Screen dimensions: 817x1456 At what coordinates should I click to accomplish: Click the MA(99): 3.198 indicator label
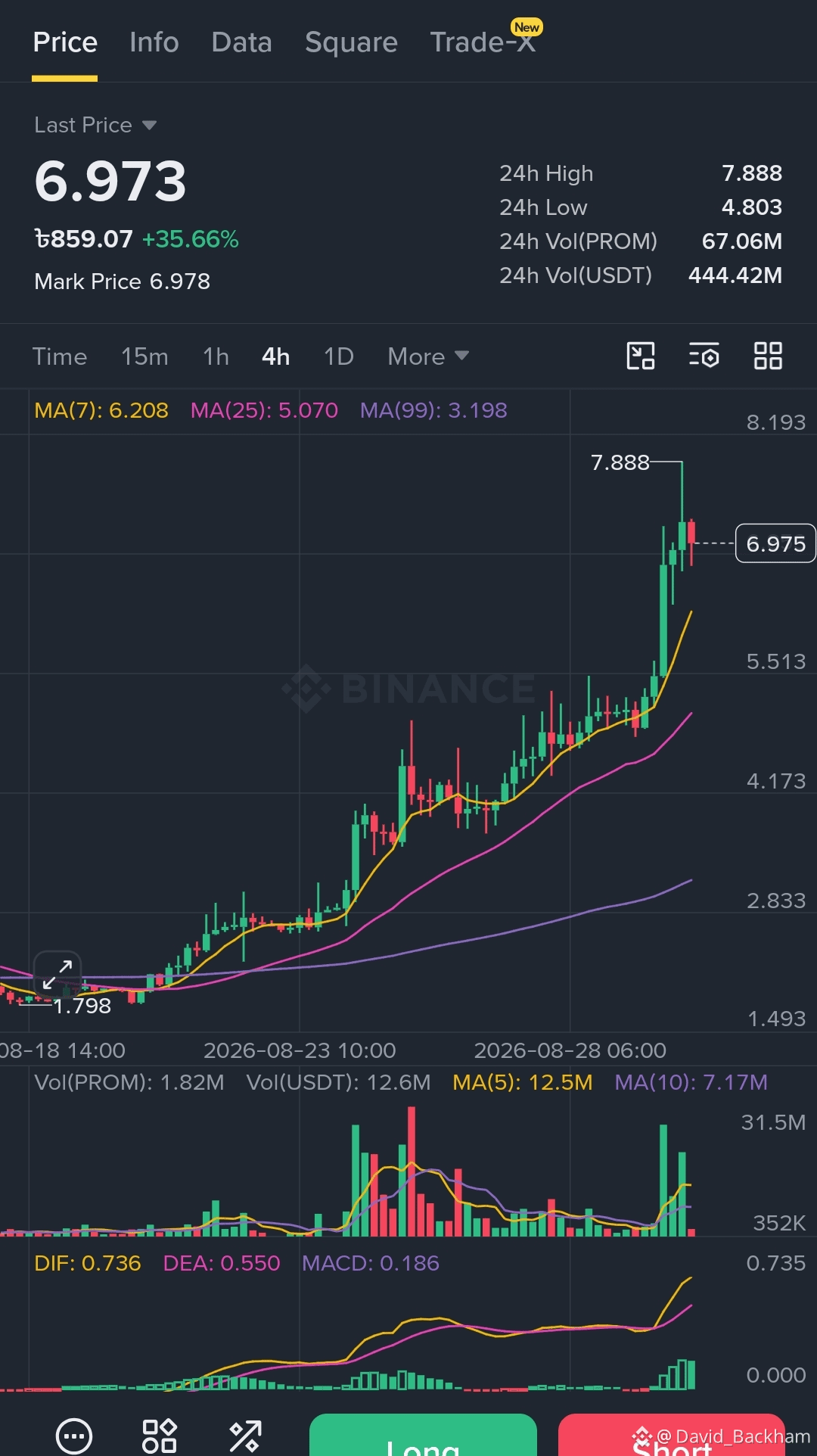(x=433, y=410)
